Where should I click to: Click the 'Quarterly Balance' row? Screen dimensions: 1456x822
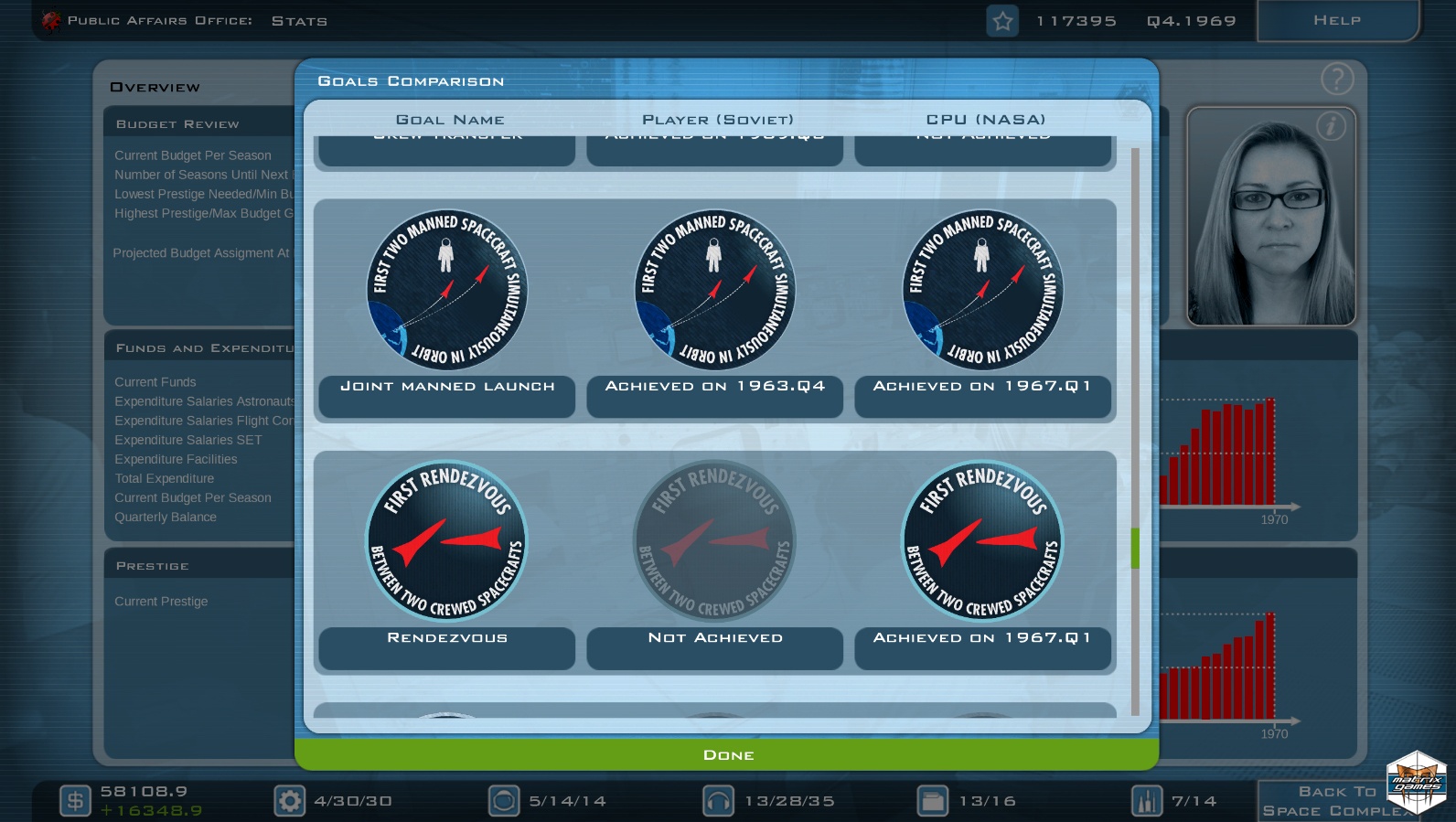pos(166,517)
